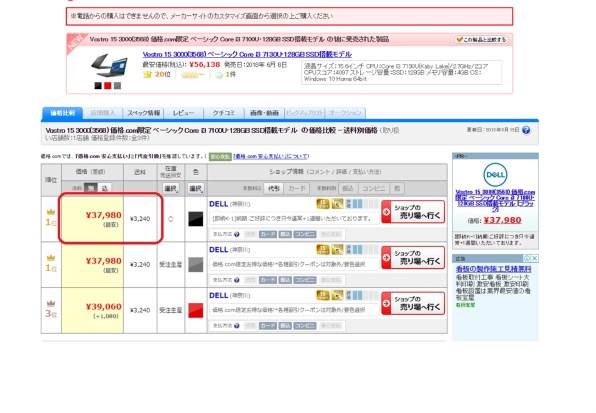
Task: Click the crown ranking icon beside 20位
Action: coord(147,74)
